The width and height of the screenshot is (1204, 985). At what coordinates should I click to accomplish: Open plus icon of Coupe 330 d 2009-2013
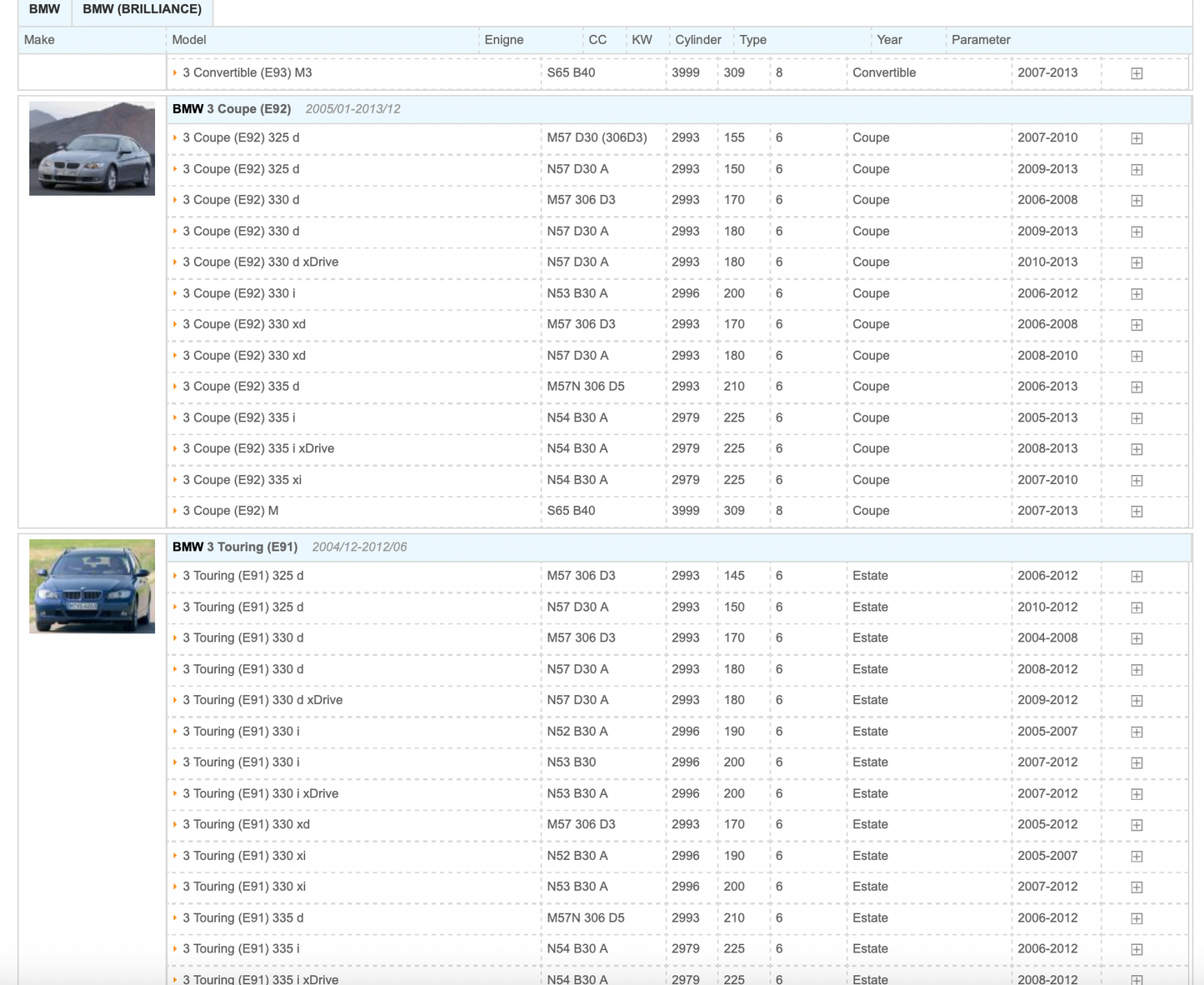(1137, 232)
